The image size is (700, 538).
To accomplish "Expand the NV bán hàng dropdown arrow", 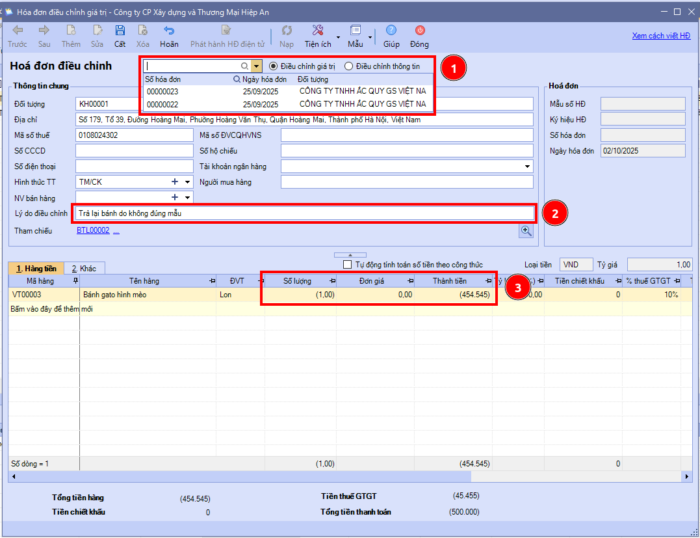I will (x=187, y=198).
